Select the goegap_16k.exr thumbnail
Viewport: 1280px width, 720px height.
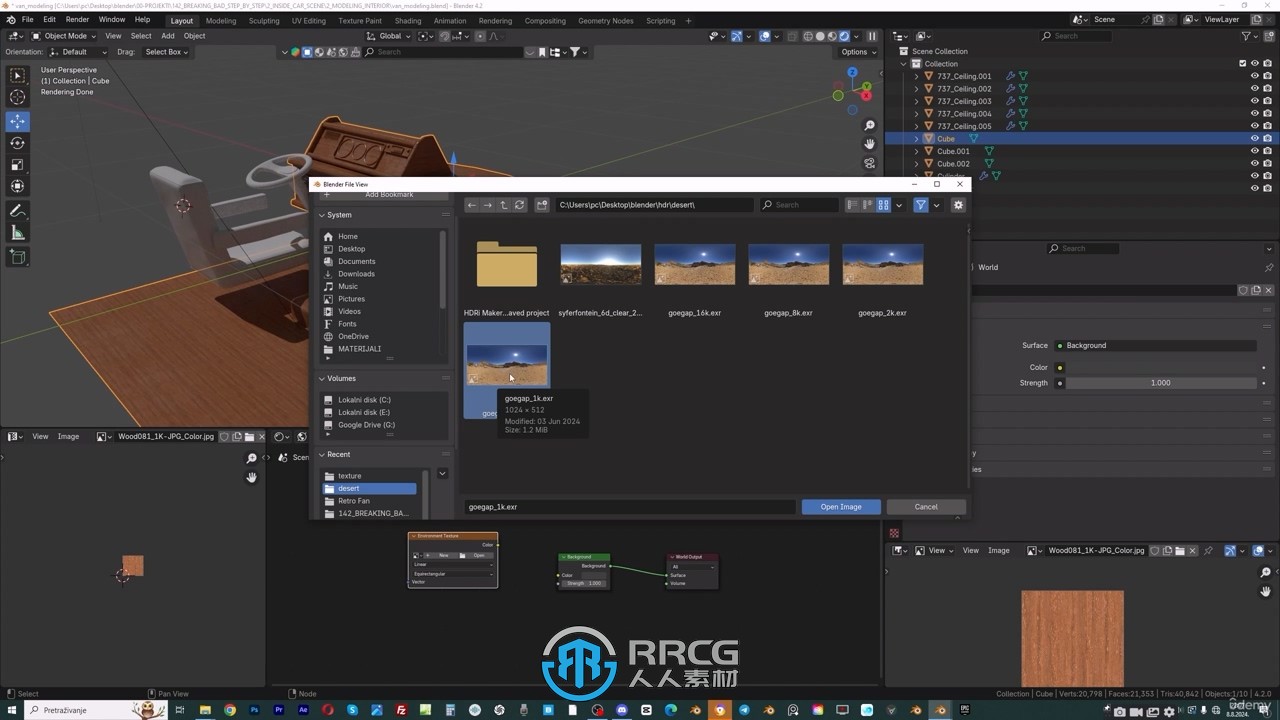tap(695, 265)
